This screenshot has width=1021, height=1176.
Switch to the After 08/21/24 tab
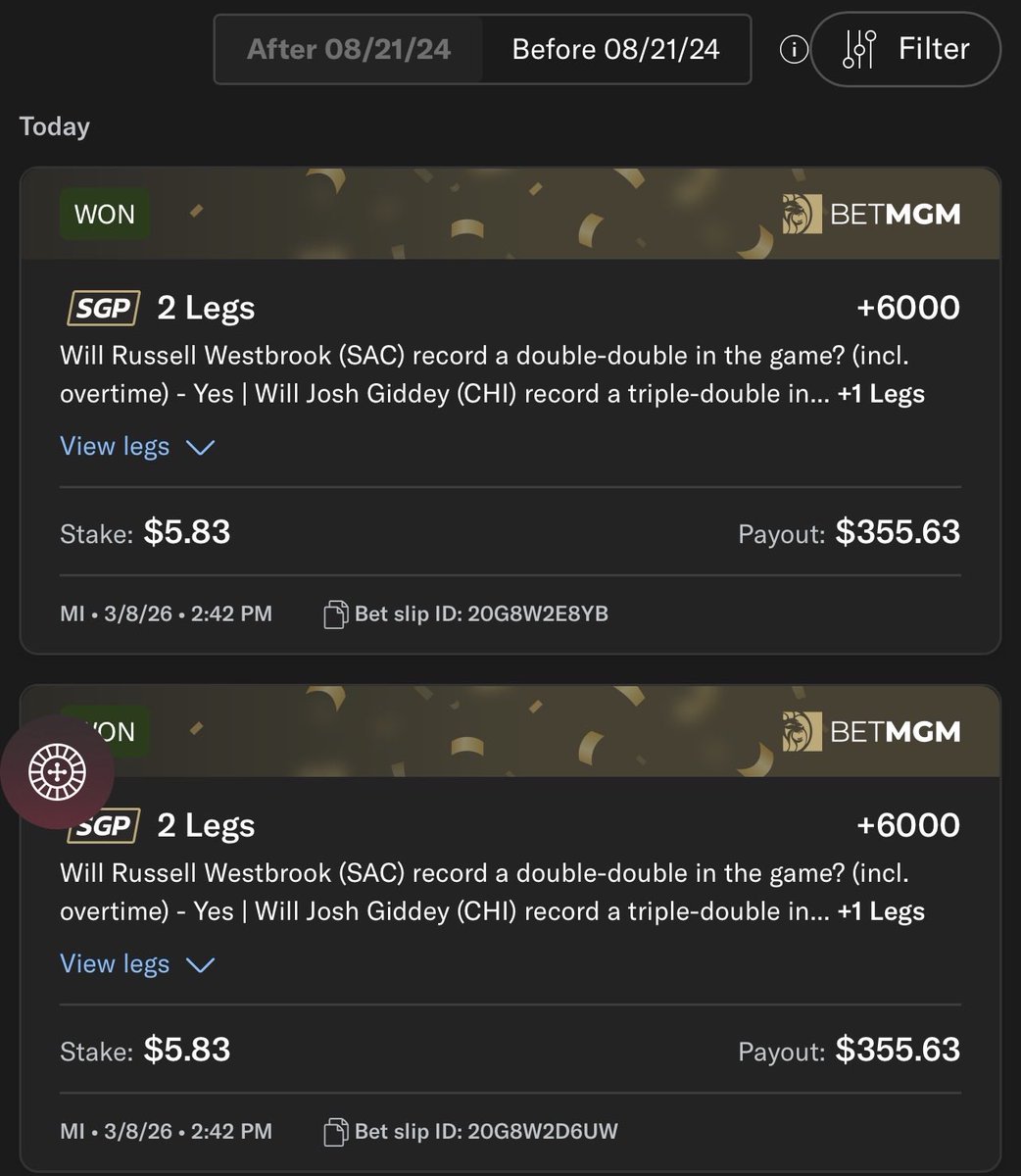pos(349,49)
